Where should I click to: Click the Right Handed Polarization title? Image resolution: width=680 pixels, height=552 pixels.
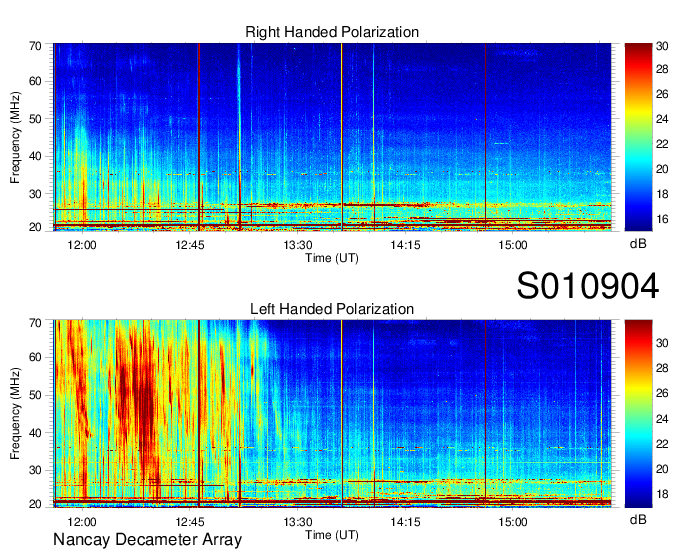click(x=332, y=32)
